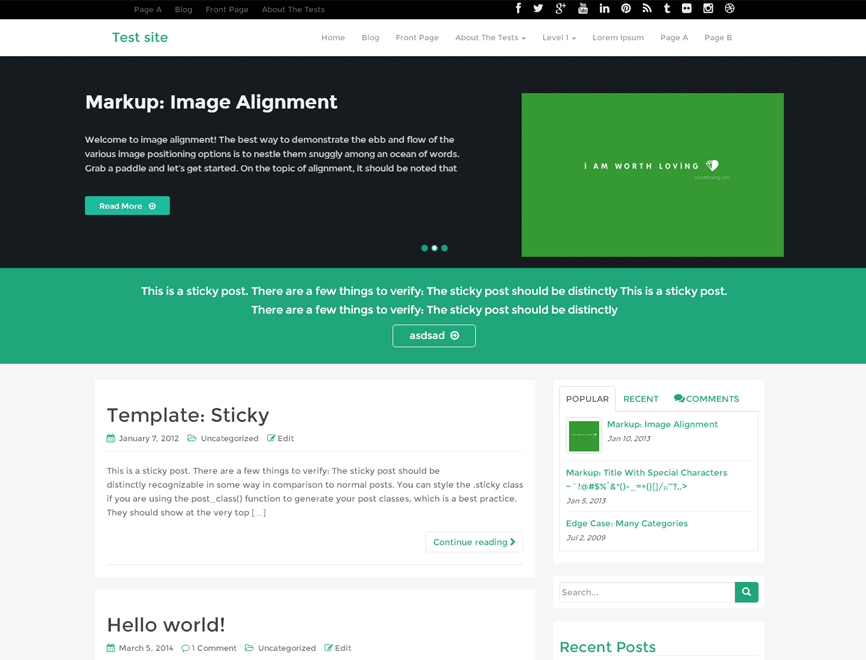Click Continue reading on Sticky post
866x660 pixels.
[474, 542]
